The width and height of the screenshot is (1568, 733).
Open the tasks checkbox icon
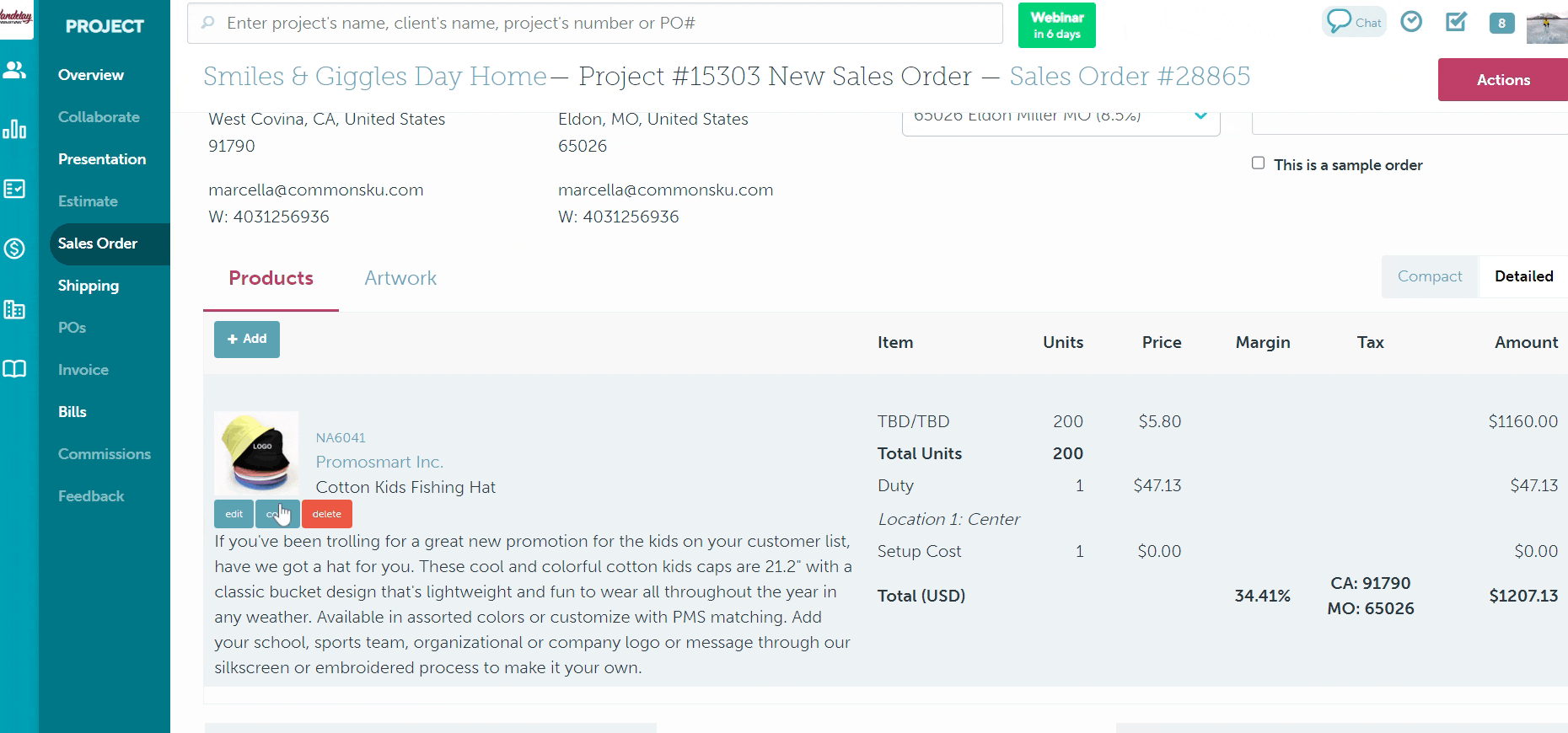[x=1456, y=21]
